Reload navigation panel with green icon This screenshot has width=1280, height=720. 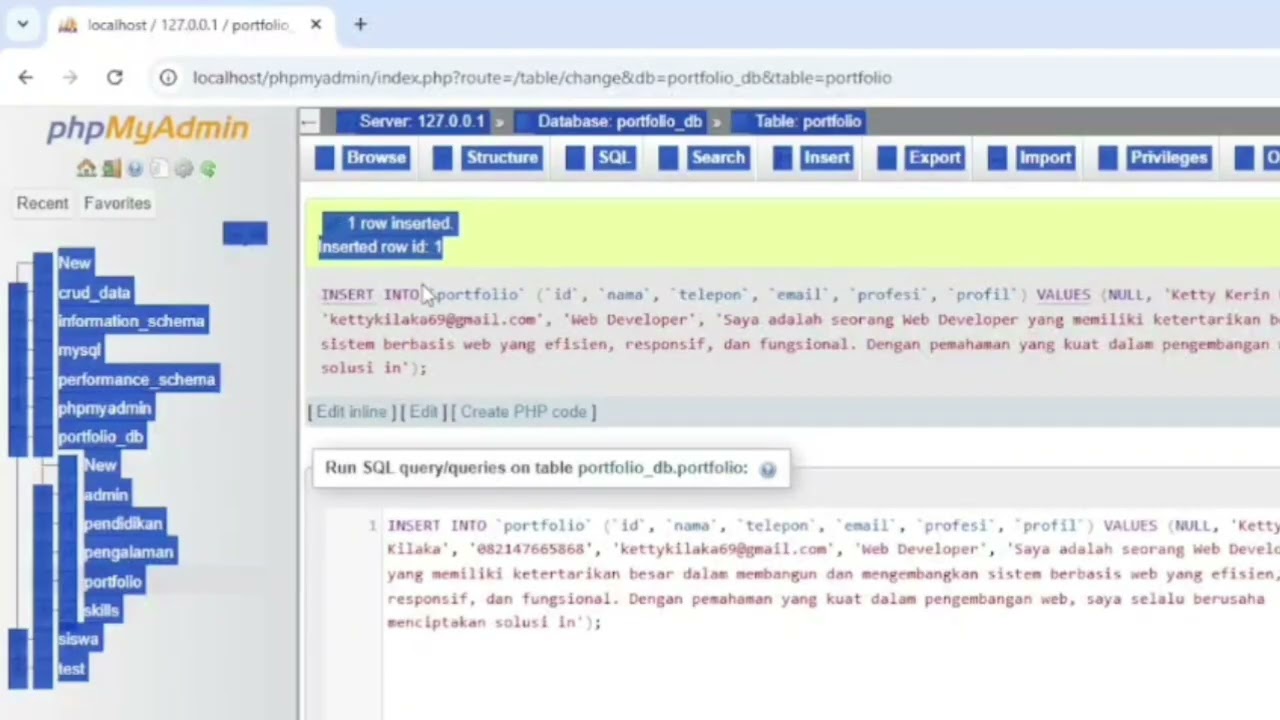208,169
